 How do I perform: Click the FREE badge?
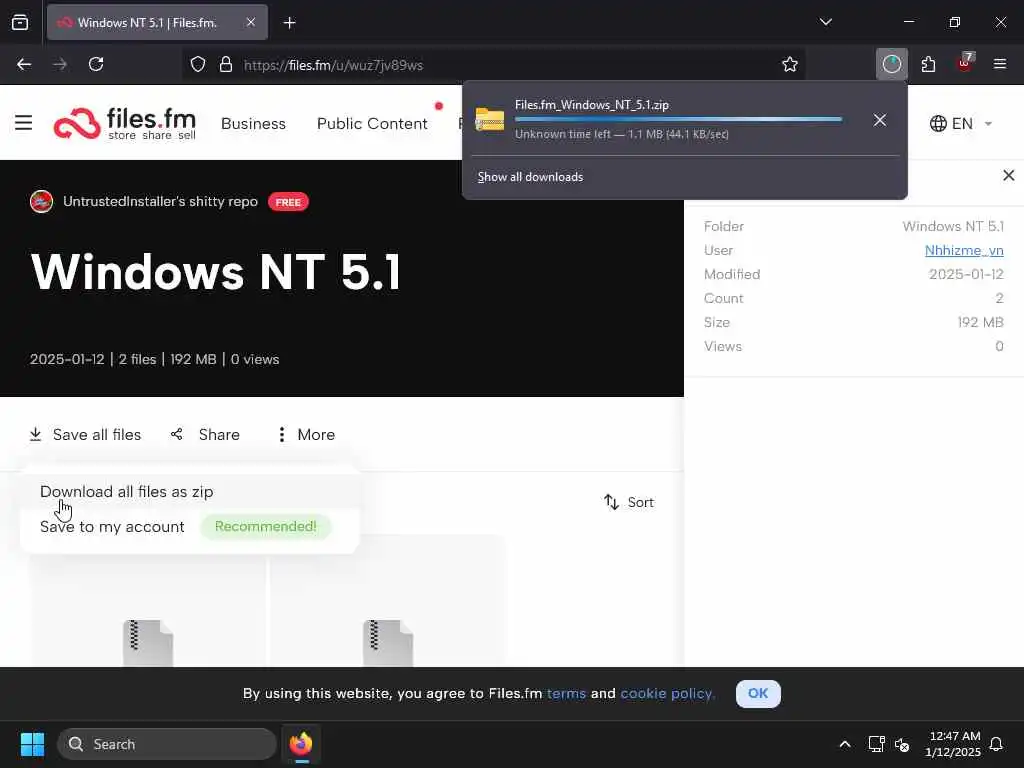point(288,202)
